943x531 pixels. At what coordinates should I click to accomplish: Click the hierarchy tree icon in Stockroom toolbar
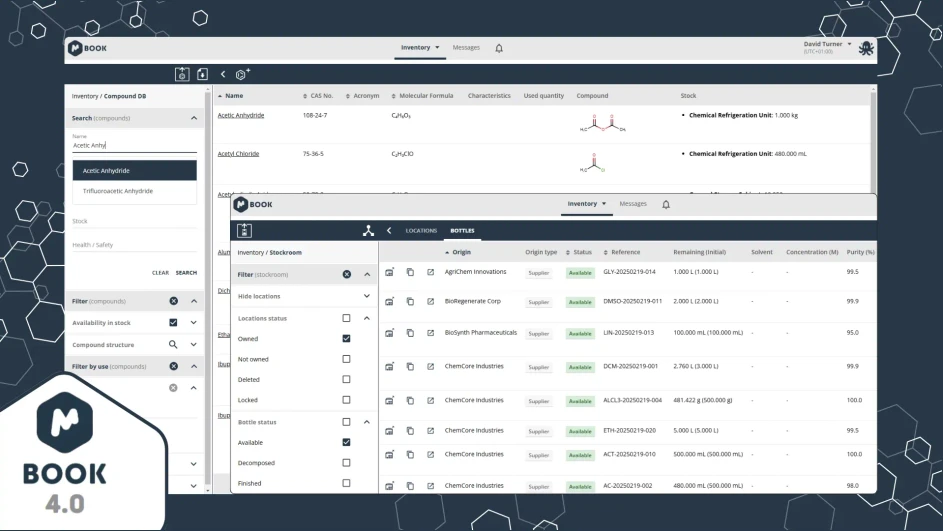pyautogui.click(x=368, y=230)
